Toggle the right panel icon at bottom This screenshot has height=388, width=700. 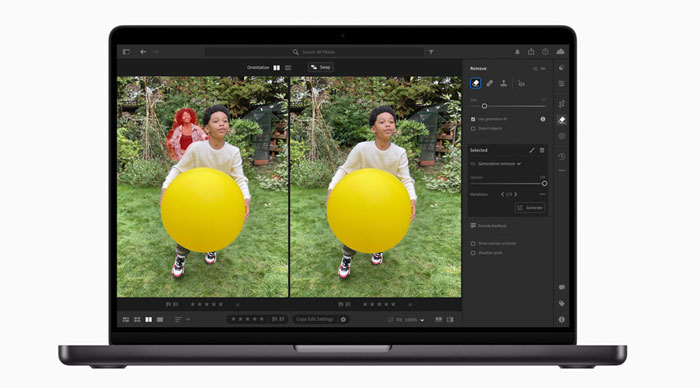[x=450, y=320]
